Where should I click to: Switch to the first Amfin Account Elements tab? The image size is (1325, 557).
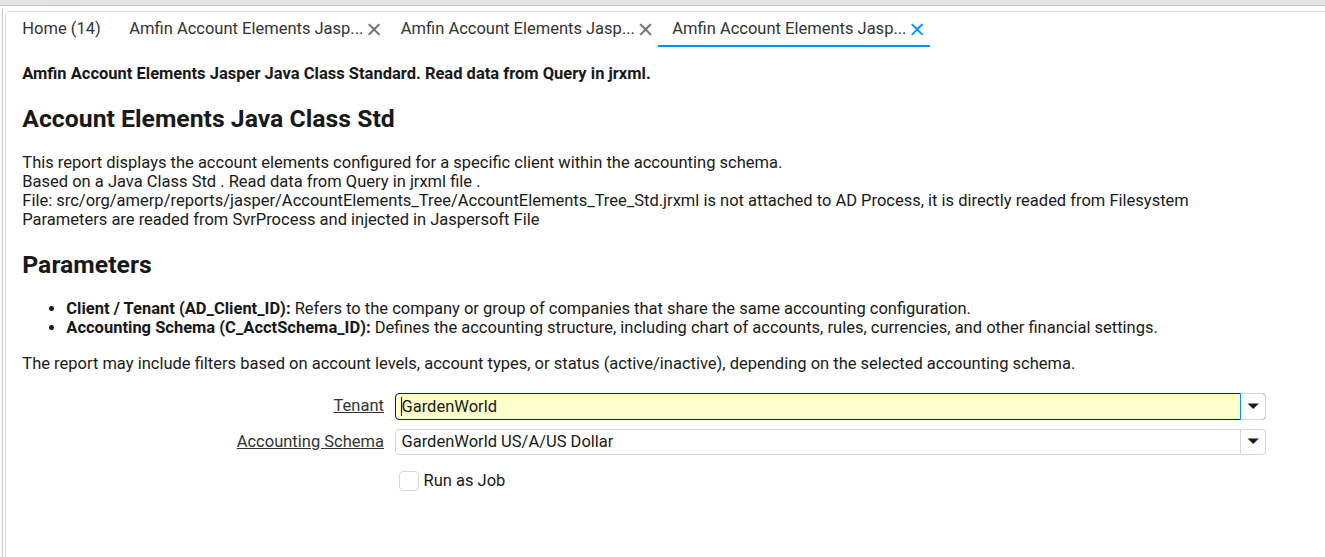coord(245,29)
